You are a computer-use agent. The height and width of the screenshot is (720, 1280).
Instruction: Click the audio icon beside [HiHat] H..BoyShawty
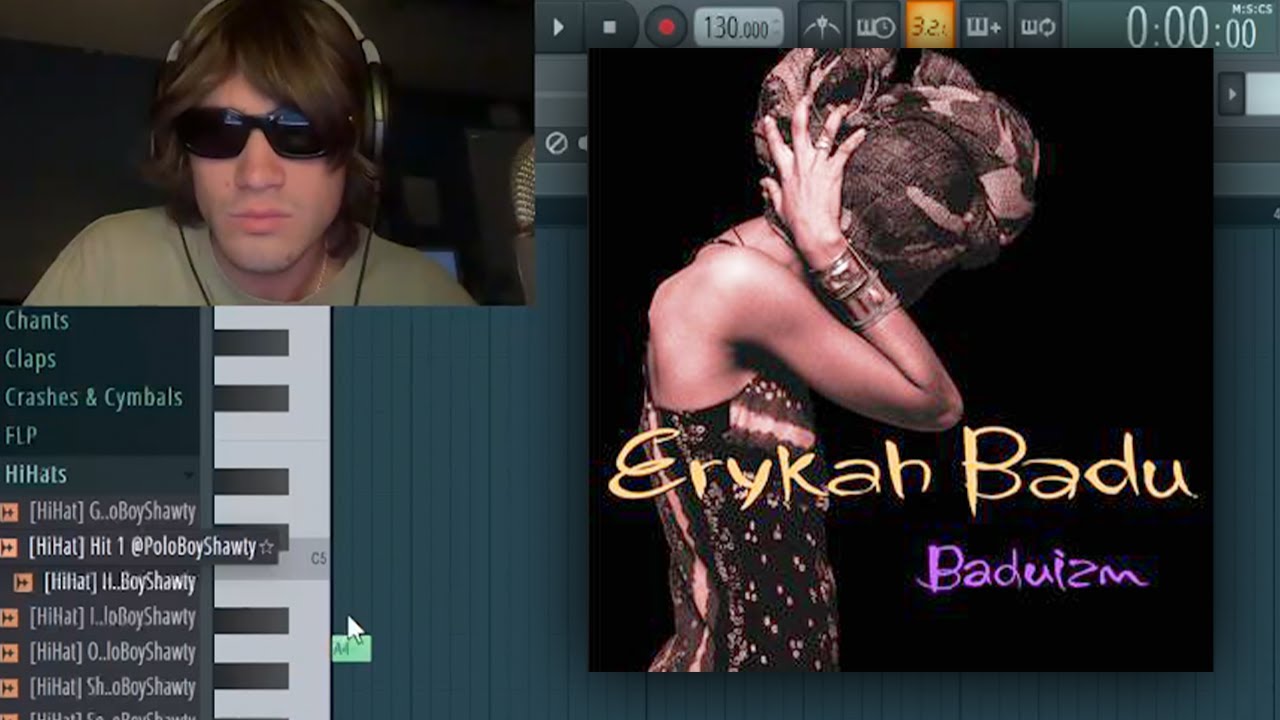[23, 582]
